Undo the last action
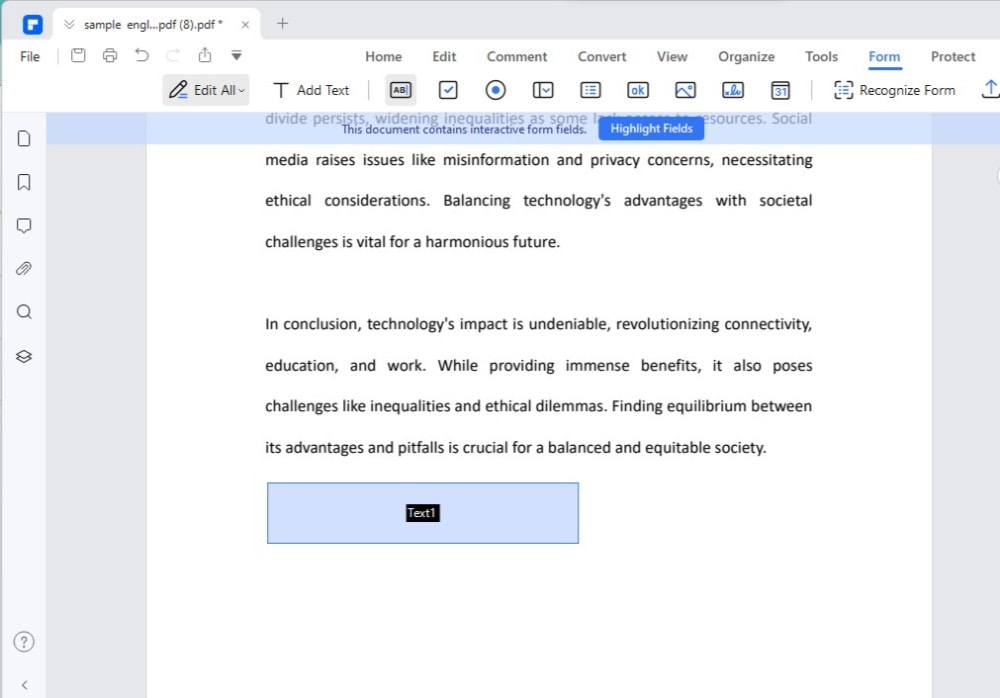Screen dimensions: 1000x698 (142, 56)
